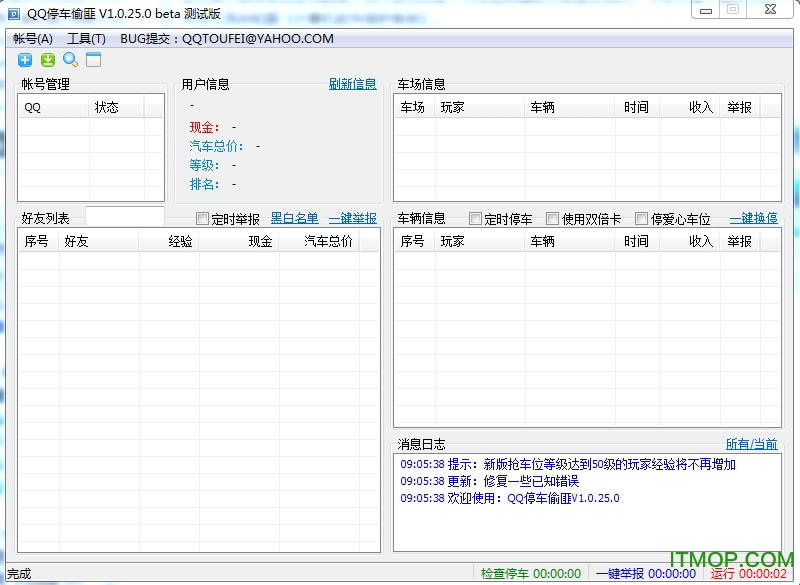Switch log view with 所有/当前 link

click(x=752, y=444)
